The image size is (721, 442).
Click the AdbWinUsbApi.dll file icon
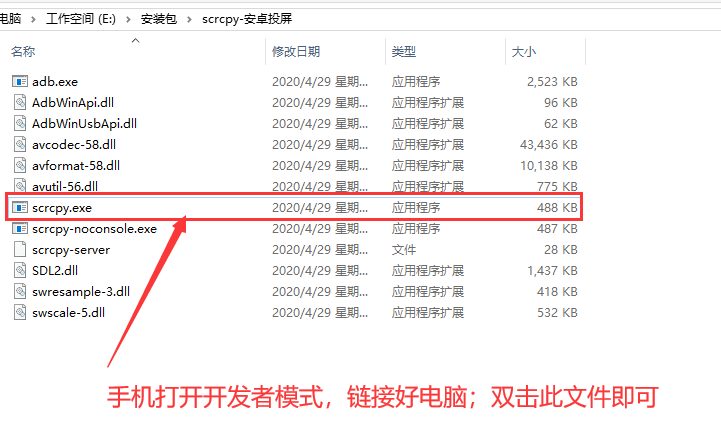tap(20, 124)
